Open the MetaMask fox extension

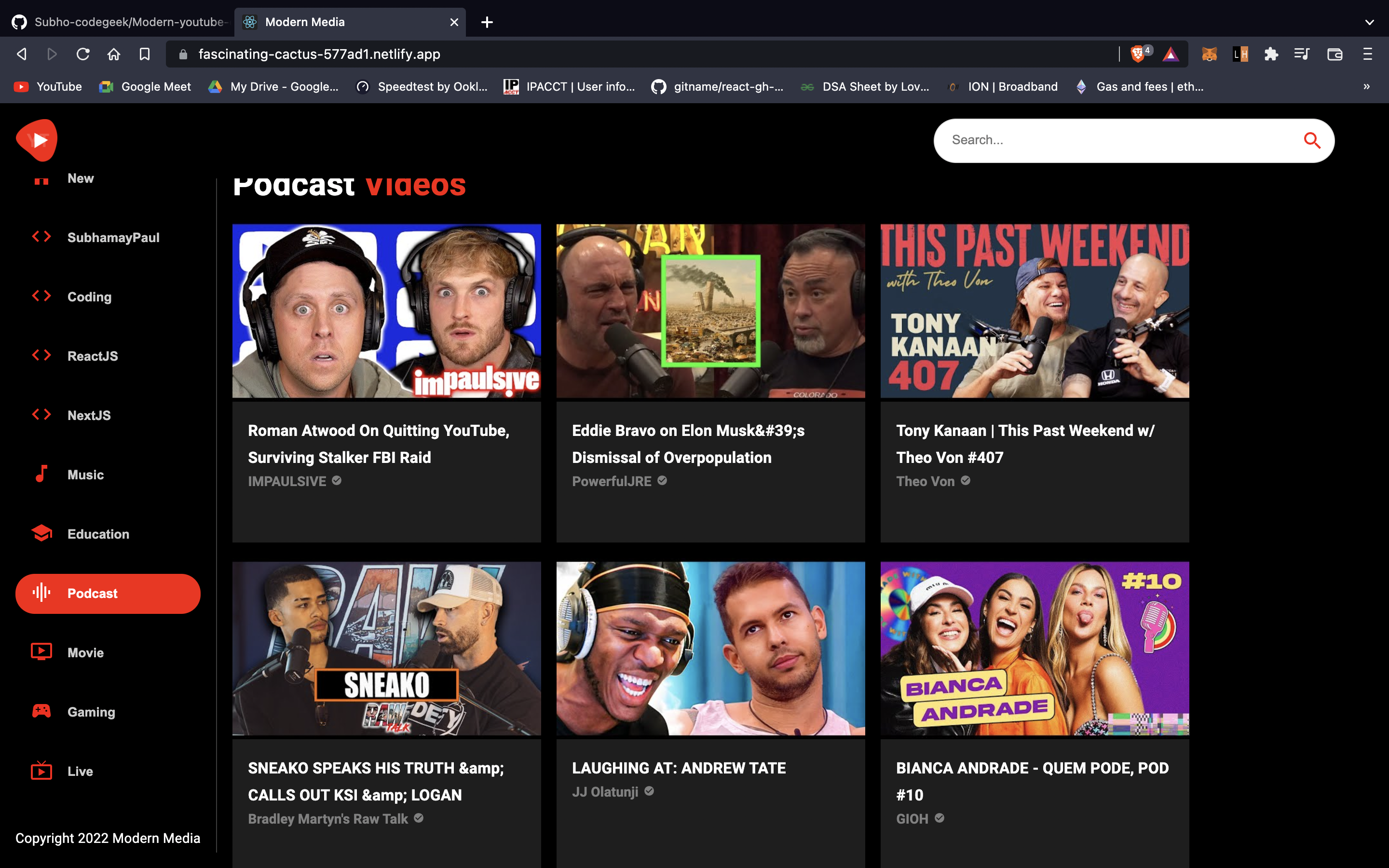click(x=1210, y=54)
